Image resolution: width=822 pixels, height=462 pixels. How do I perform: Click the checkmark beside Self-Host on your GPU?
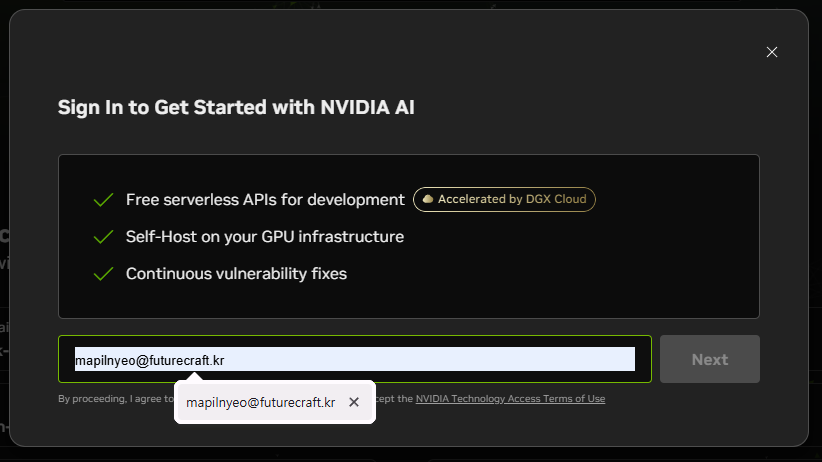click(x=103, y=237)
